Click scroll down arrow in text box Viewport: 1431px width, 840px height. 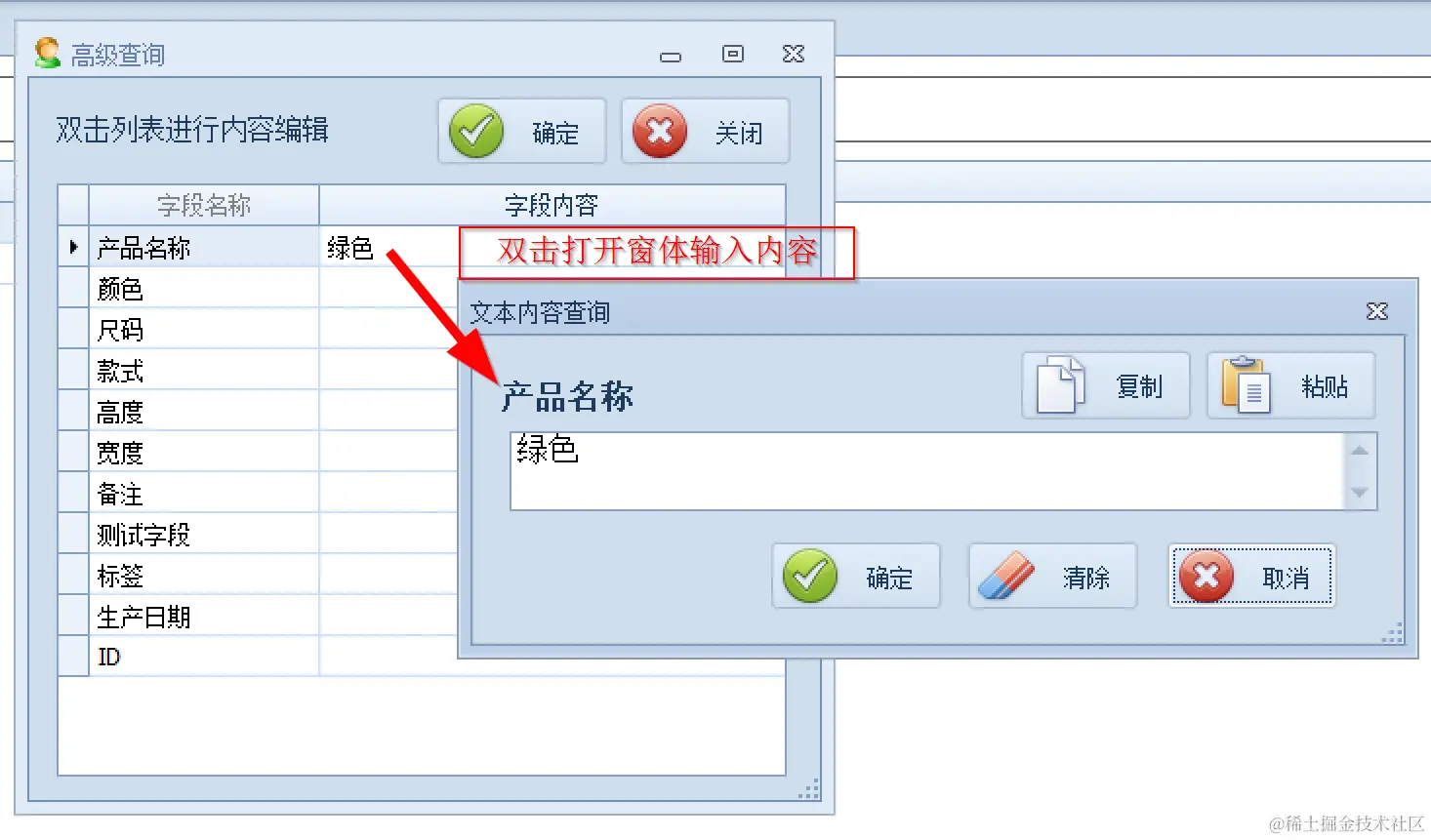1360,493
